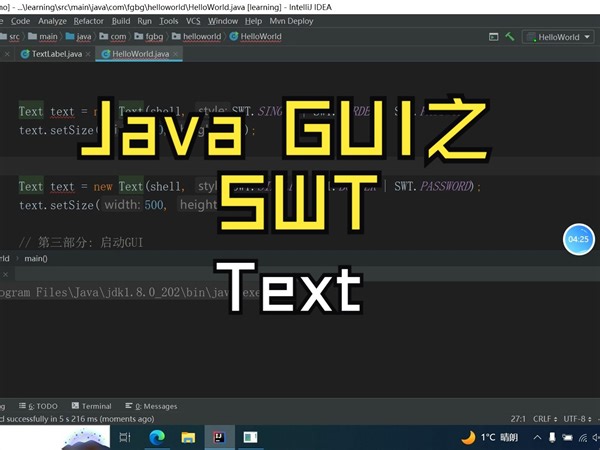
Task: Select the src breadcrumb folder
Action: click(x=10, y=37)
